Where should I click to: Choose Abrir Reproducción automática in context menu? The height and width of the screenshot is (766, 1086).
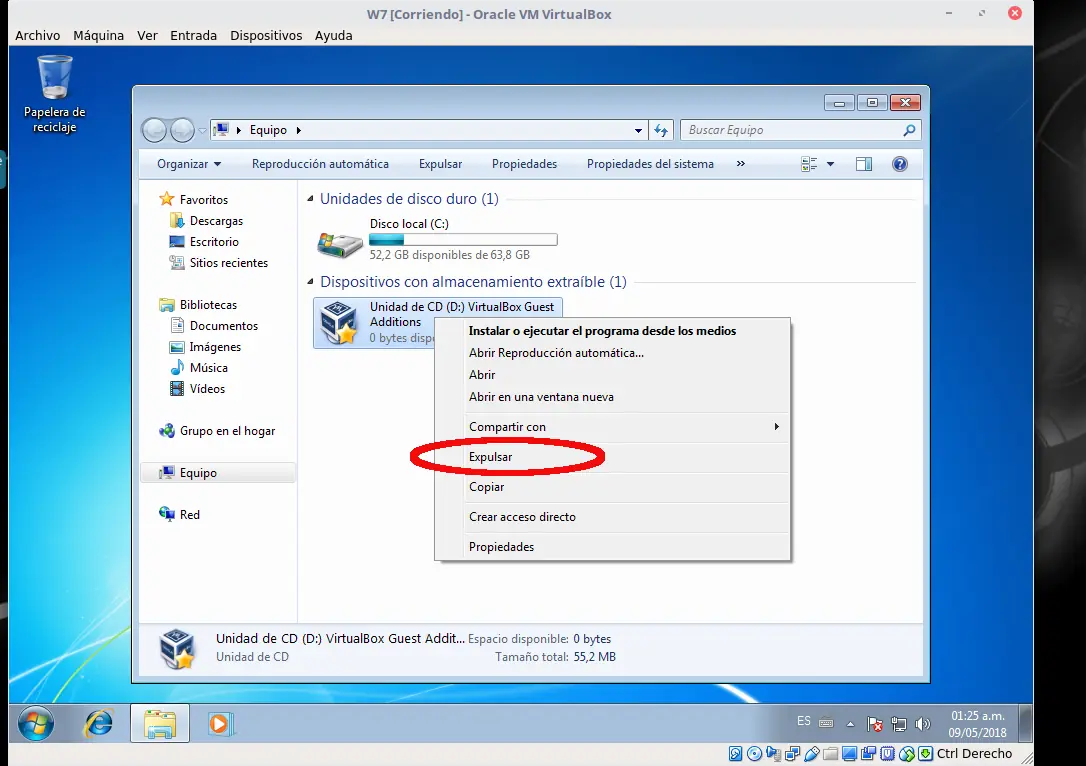pos(612,353)
